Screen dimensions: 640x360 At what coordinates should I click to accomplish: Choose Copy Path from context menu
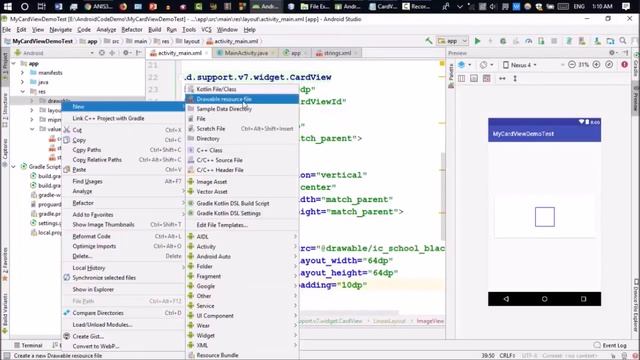pos(123,150)
